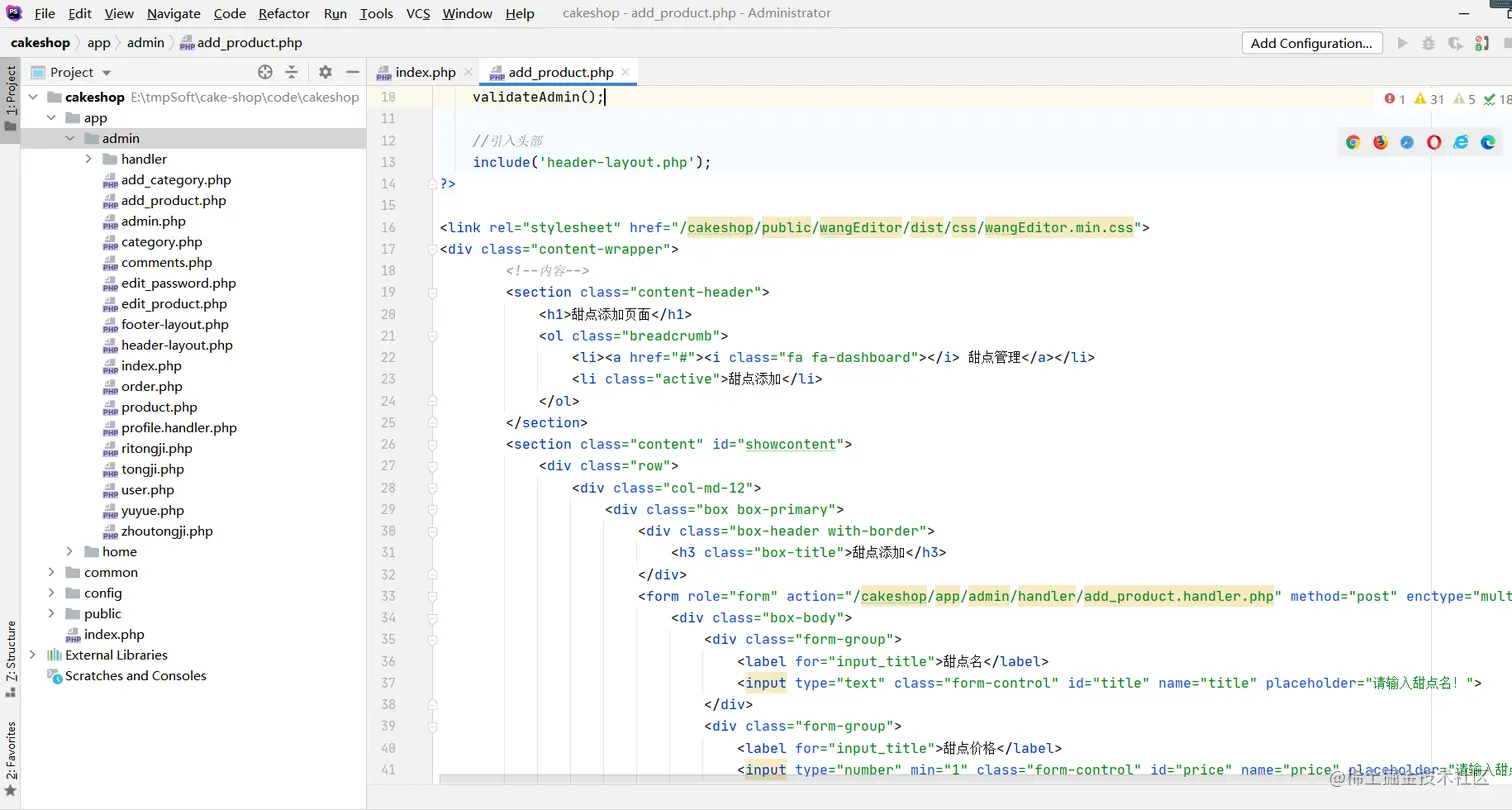
Task: Select ritongji.php in project tree
Action: pos(157,449)
